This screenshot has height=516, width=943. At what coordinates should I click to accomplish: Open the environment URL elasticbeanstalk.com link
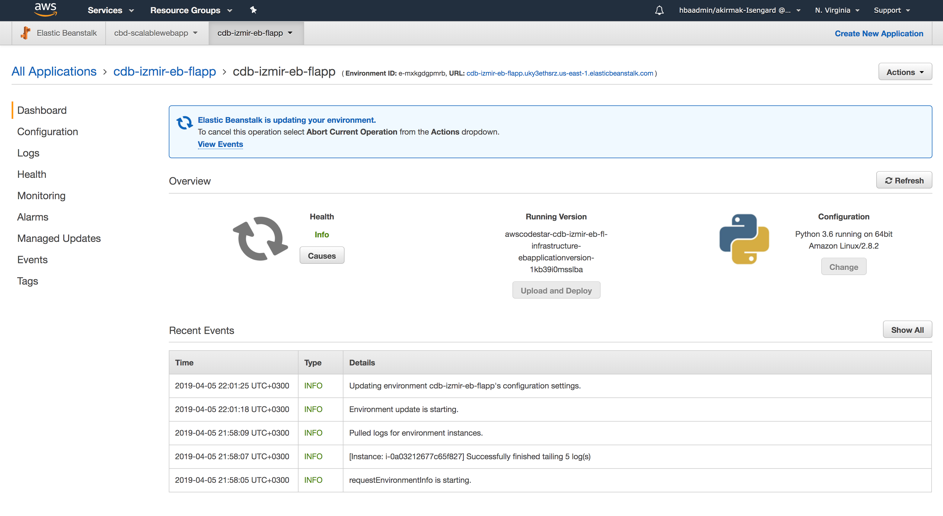point(560,73)
